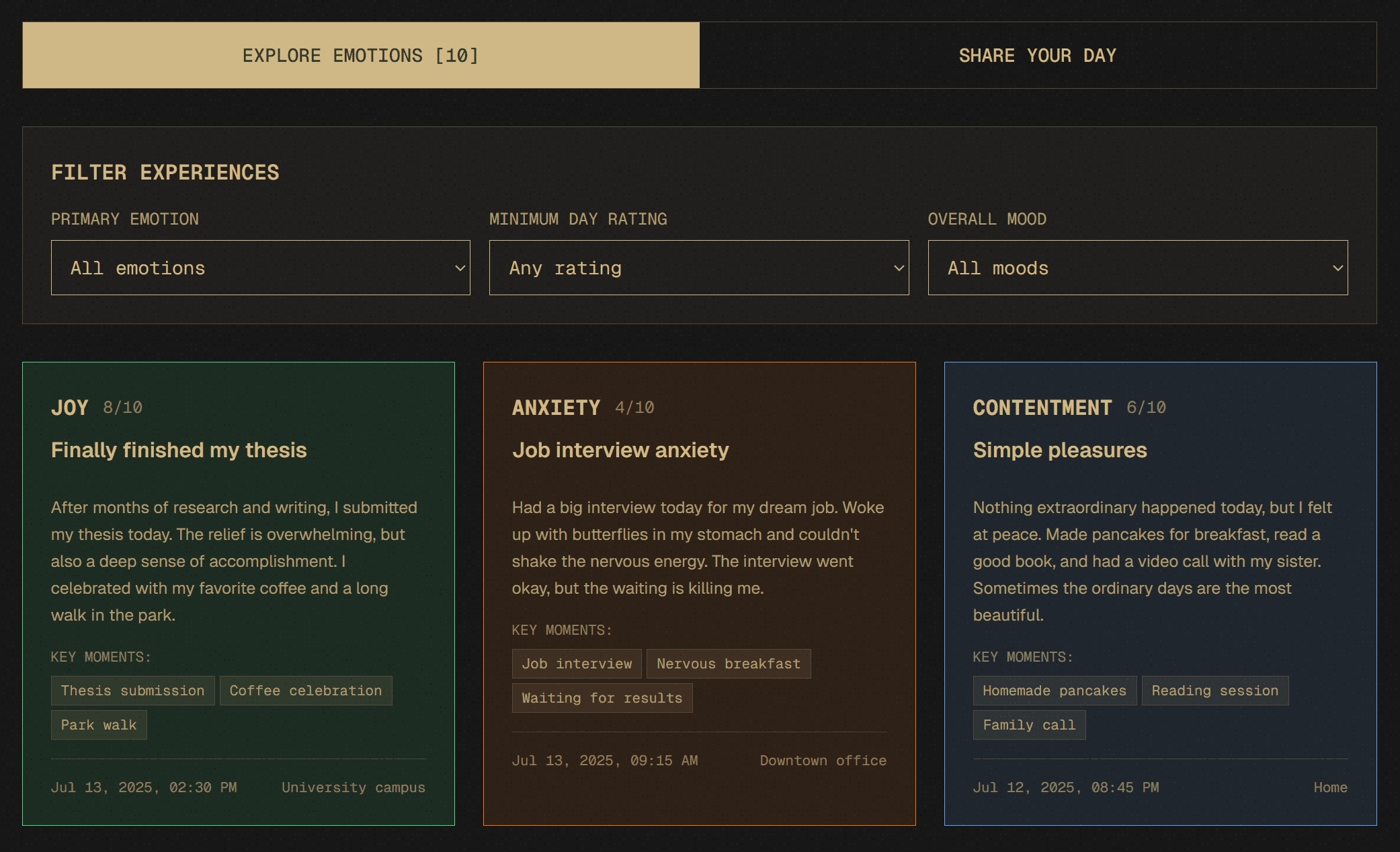Switch to the Explore Emotions tab
The height and width of the screenshot is (852, 1400).
(x=361, y=55)
